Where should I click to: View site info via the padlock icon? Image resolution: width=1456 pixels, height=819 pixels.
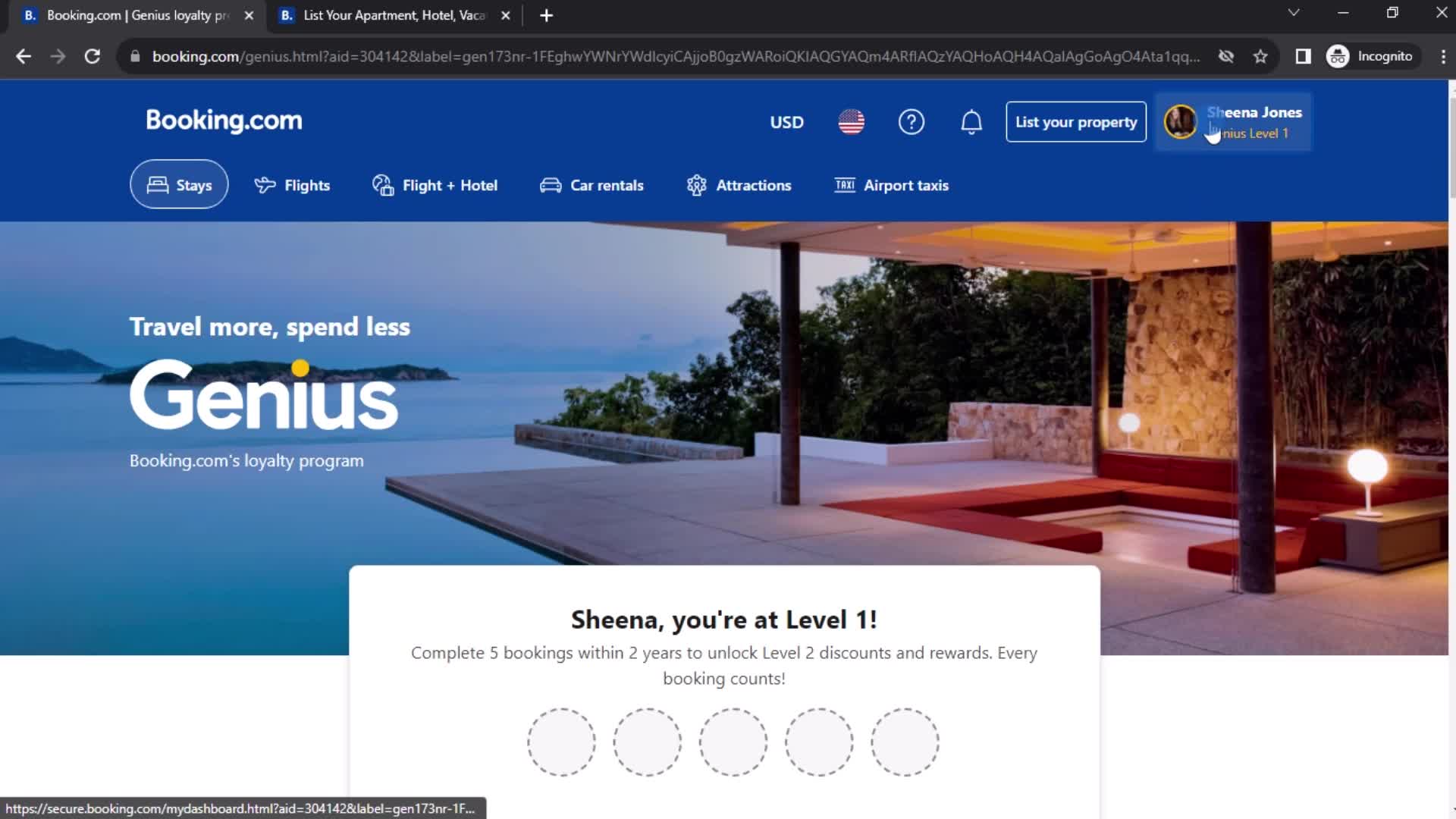[x=135, y=56]
